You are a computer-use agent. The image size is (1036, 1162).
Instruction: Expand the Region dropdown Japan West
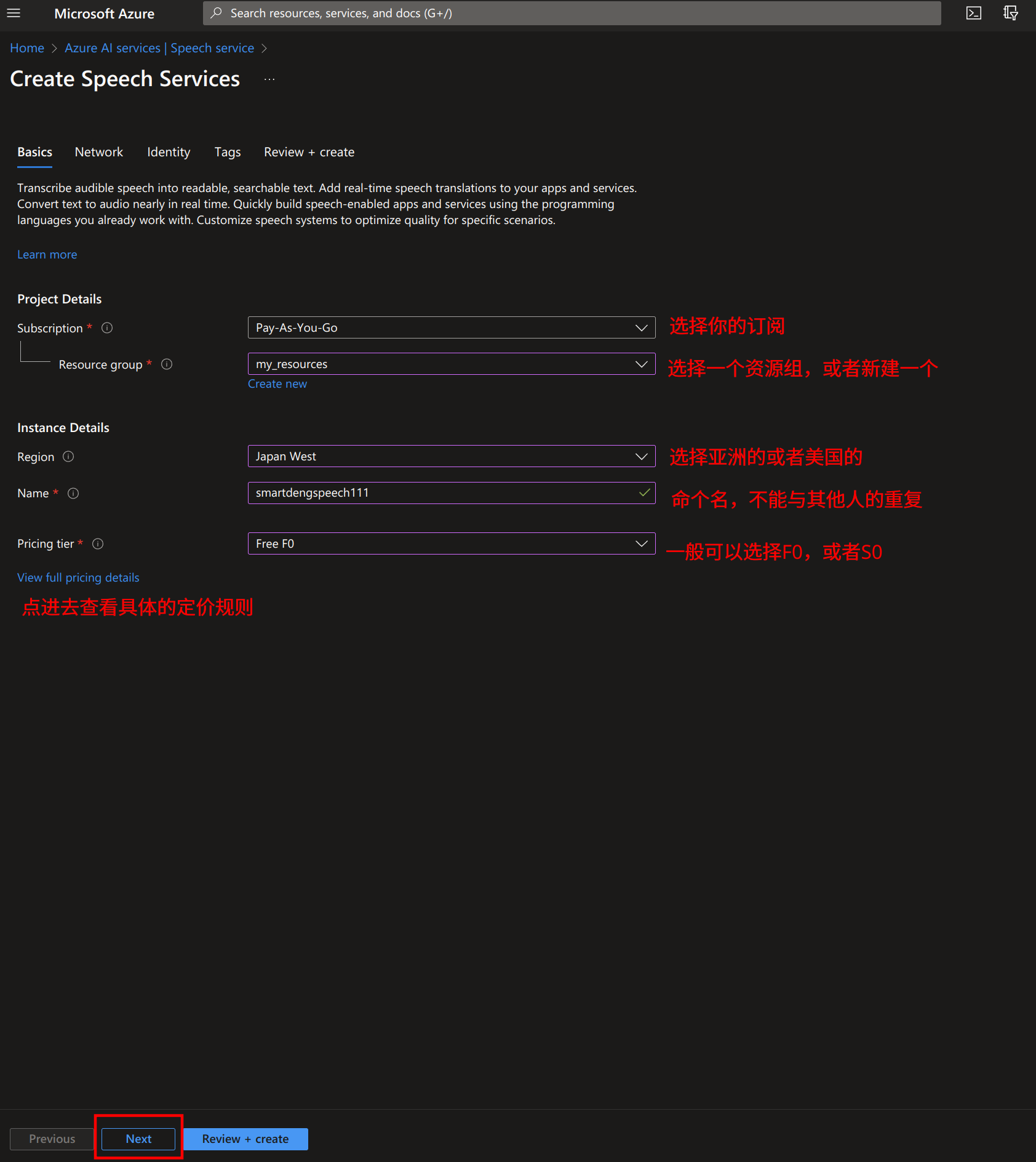click(452, 456)
